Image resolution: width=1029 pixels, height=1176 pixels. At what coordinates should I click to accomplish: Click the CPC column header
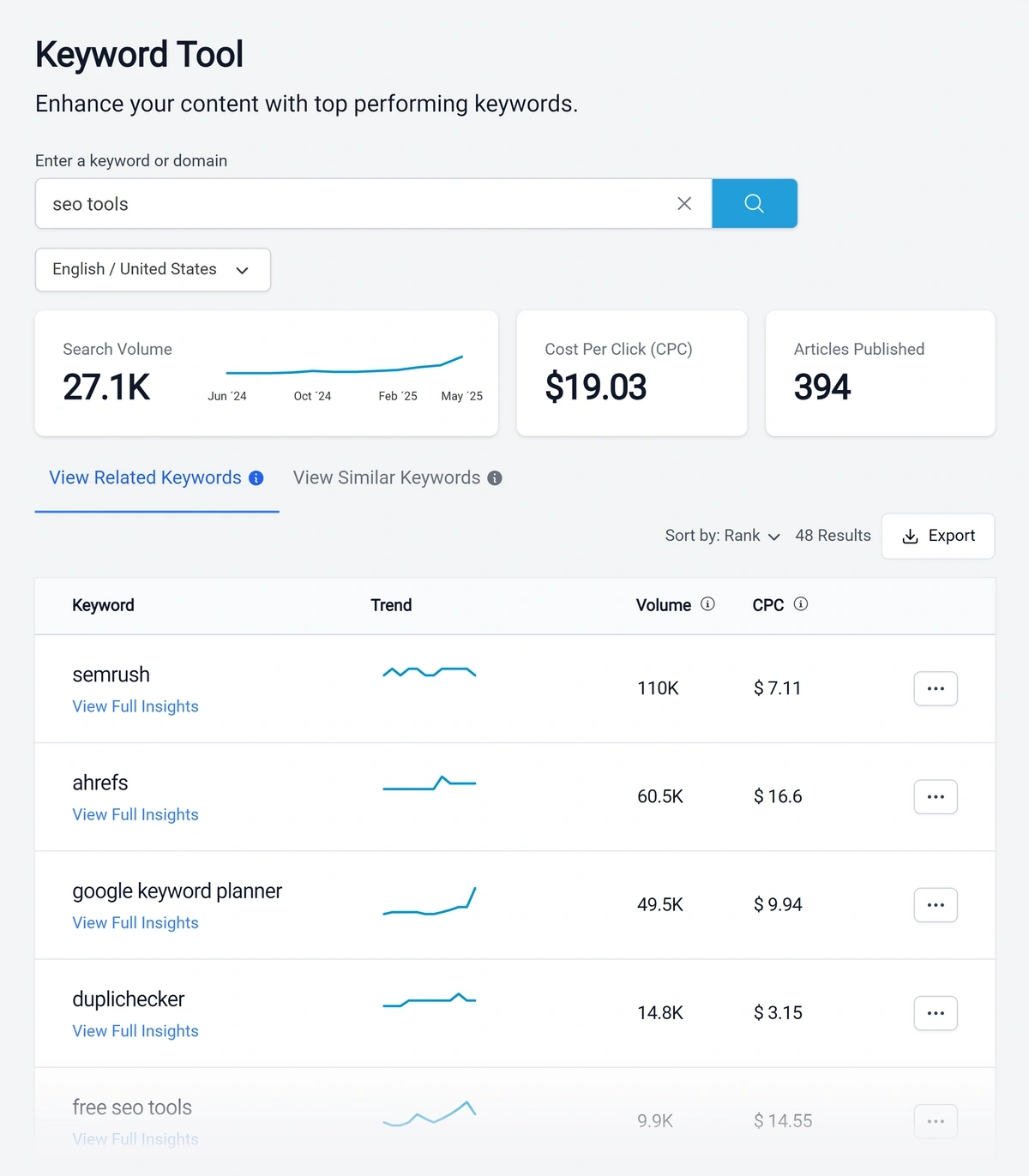click(768, 605)
